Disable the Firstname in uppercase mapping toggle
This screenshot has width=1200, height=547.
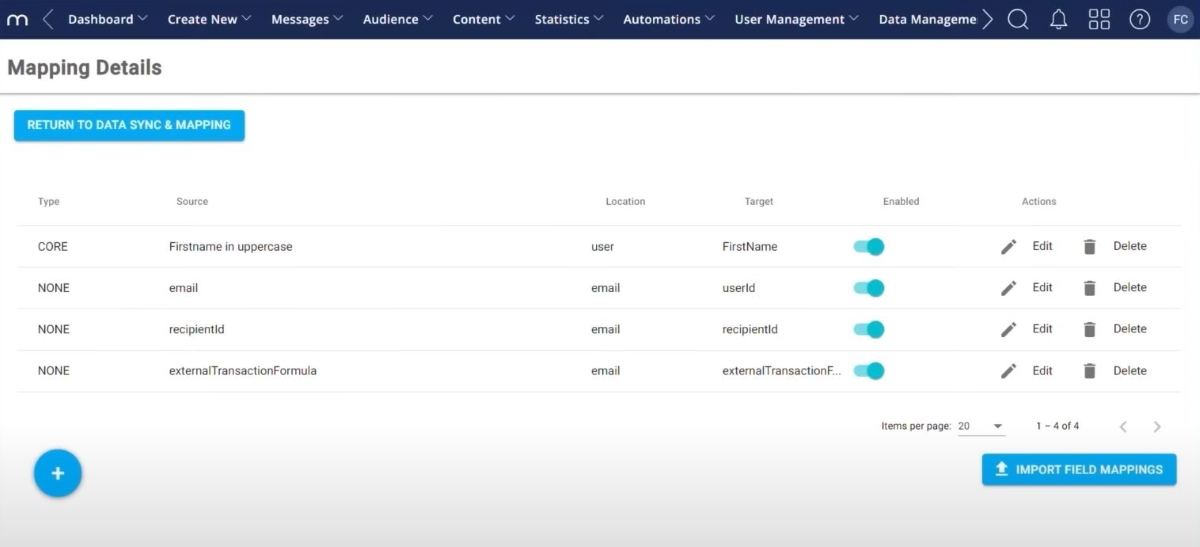[x=869, y=246]
